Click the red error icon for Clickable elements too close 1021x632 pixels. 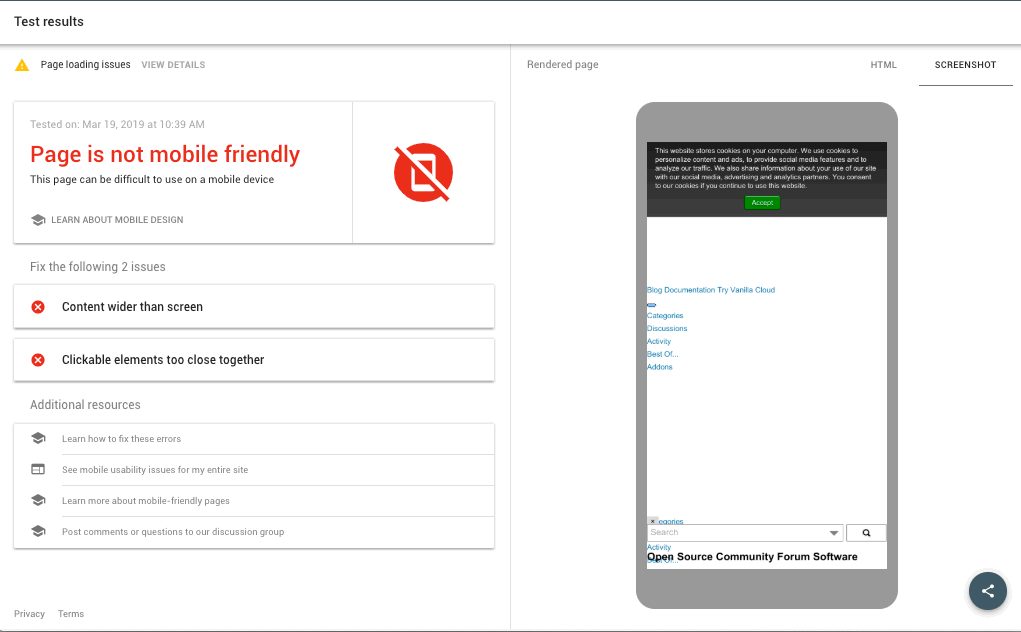pyautogui.click(x=38, y=360)
